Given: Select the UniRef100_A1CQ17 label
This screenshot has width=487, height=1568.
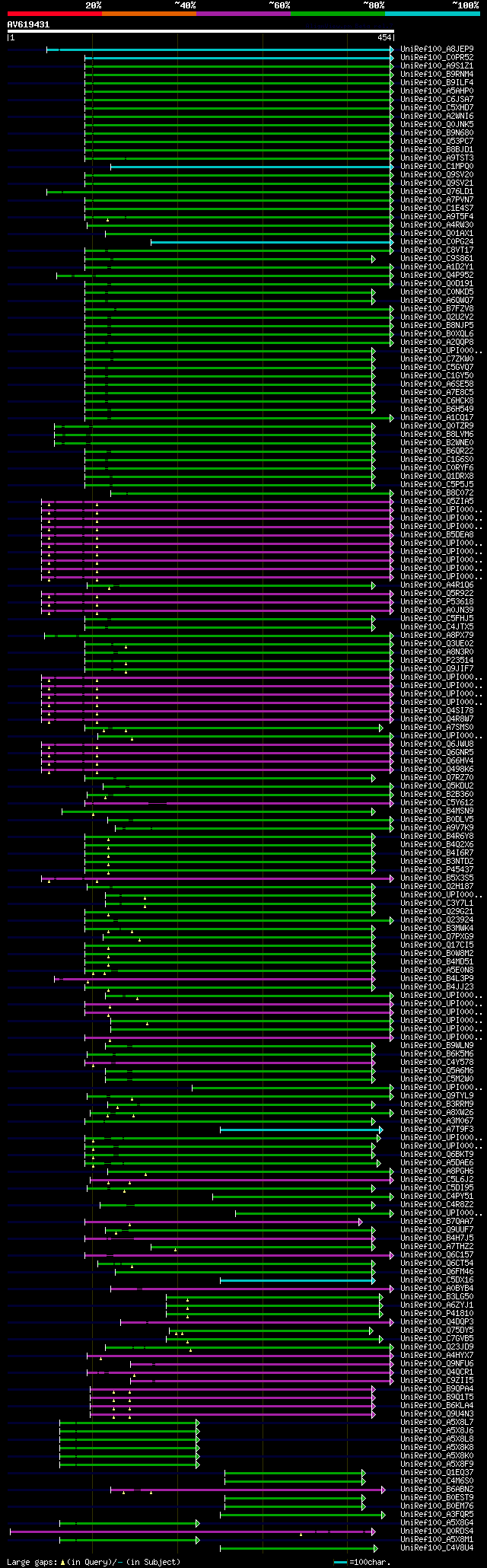Looking at the screenshot, I should (x=437, y=418).
